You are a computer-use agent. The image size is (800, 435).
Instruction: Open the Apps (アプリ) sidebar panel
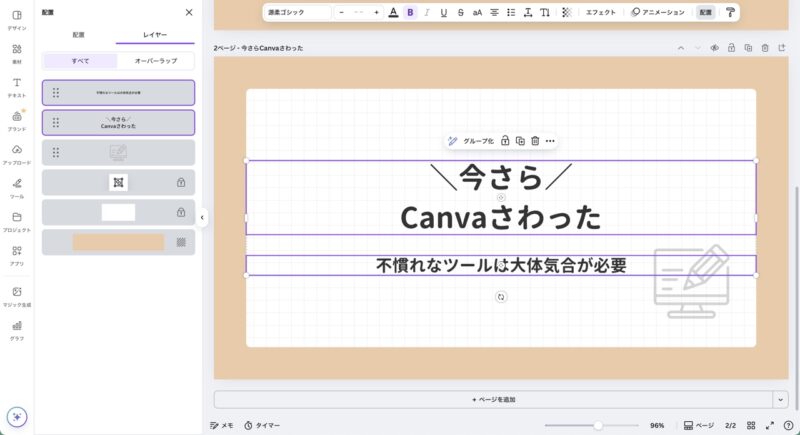click(17, 256)
